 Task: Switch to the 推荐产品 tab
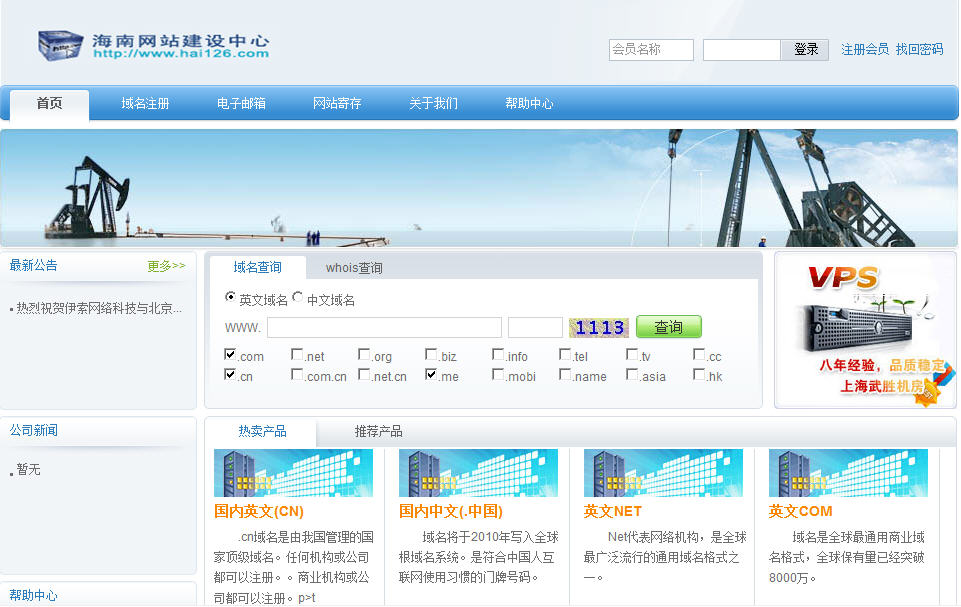(x=378, y=431)
